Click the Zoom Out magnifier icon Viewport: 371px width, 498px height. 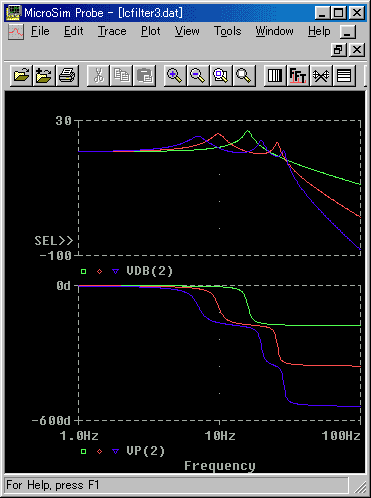pos(198,75)
